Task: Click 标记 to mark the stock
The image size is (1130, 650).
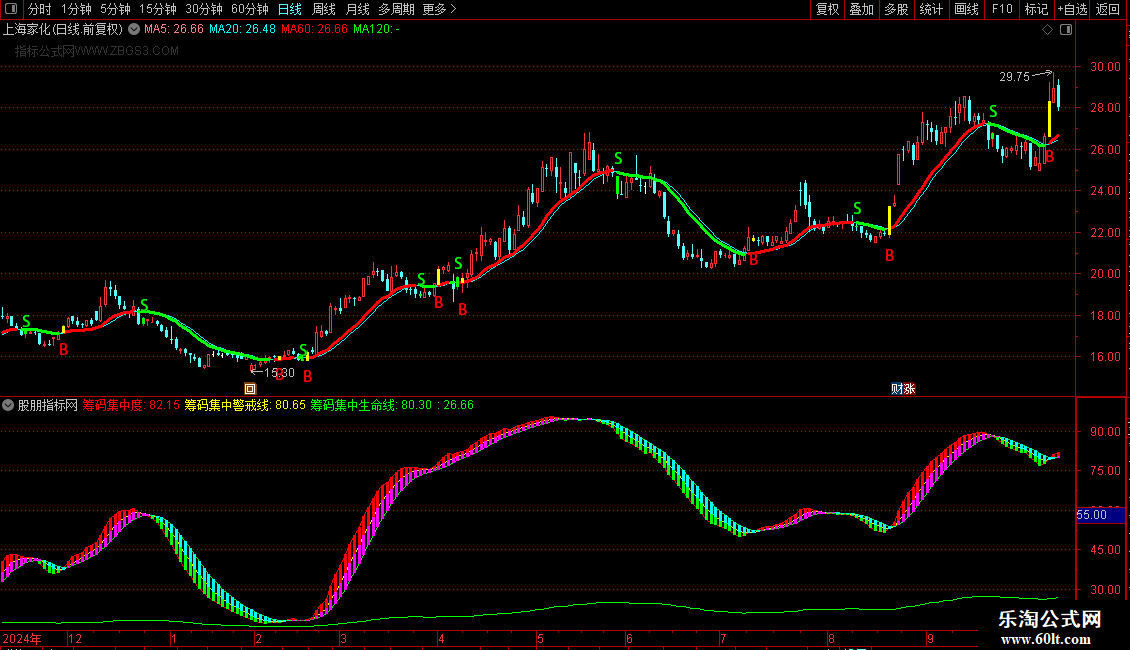Action: [x=1036, y=9]
